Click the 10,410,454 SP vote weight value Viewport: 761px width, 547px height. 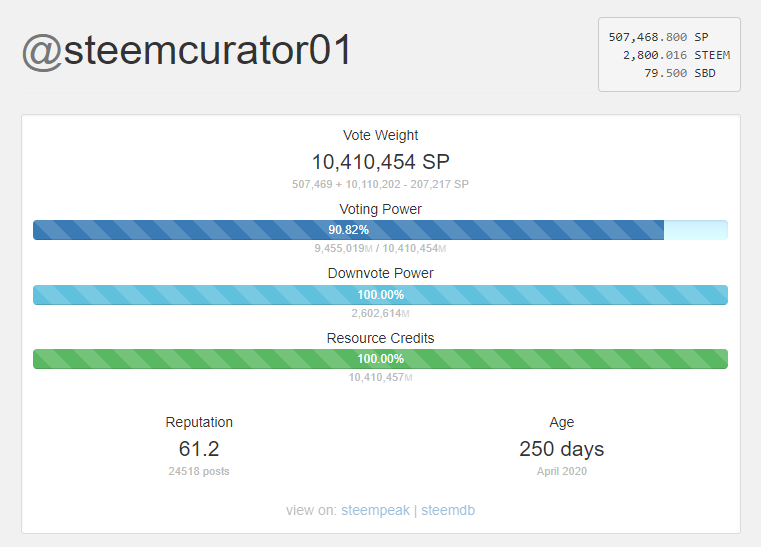(380, 162)
